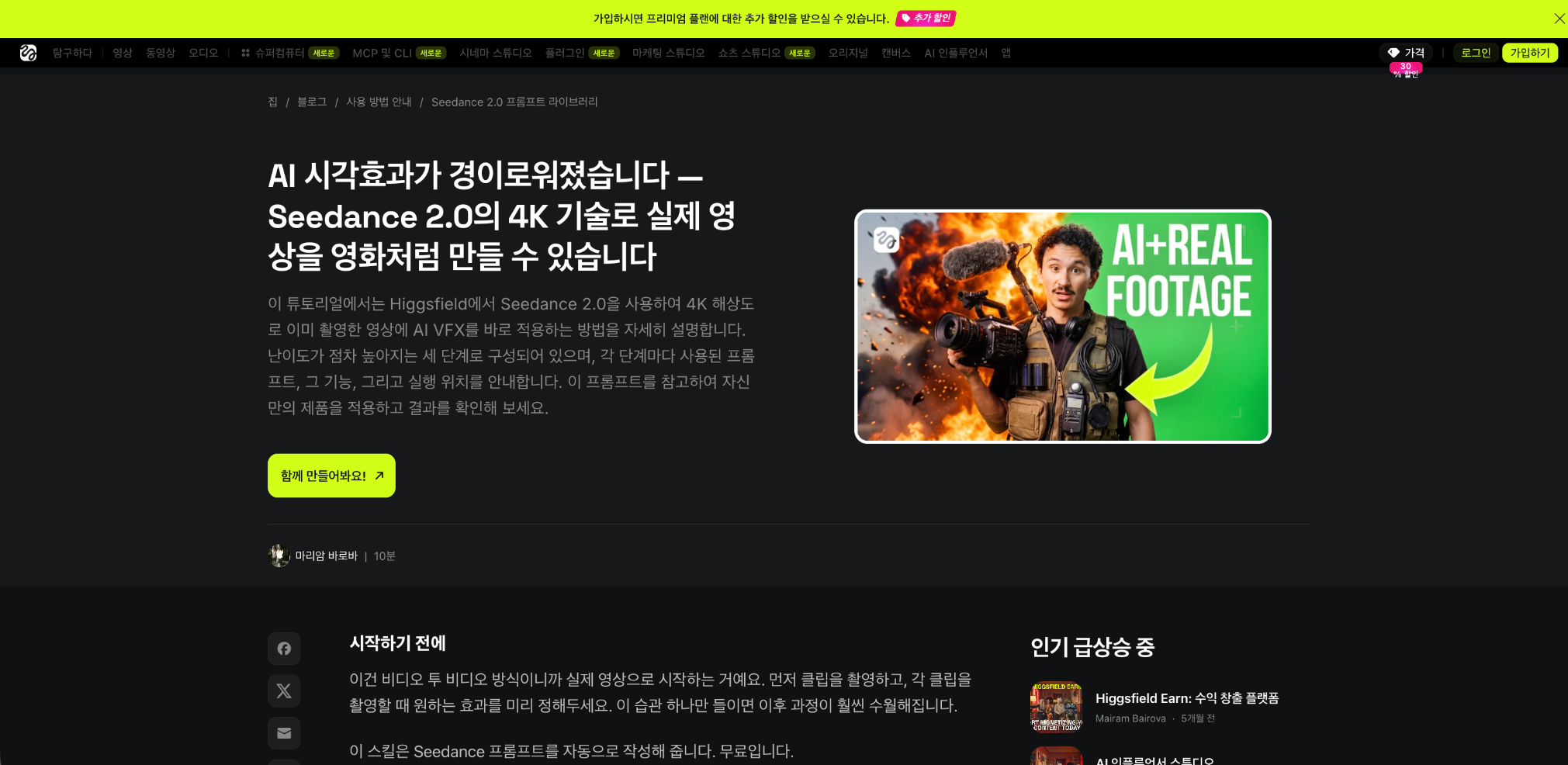Click the Higgsfield Earn article thumbnail
The width and height of the screenshot is (1568, 765).
[x=1056, y=707]
